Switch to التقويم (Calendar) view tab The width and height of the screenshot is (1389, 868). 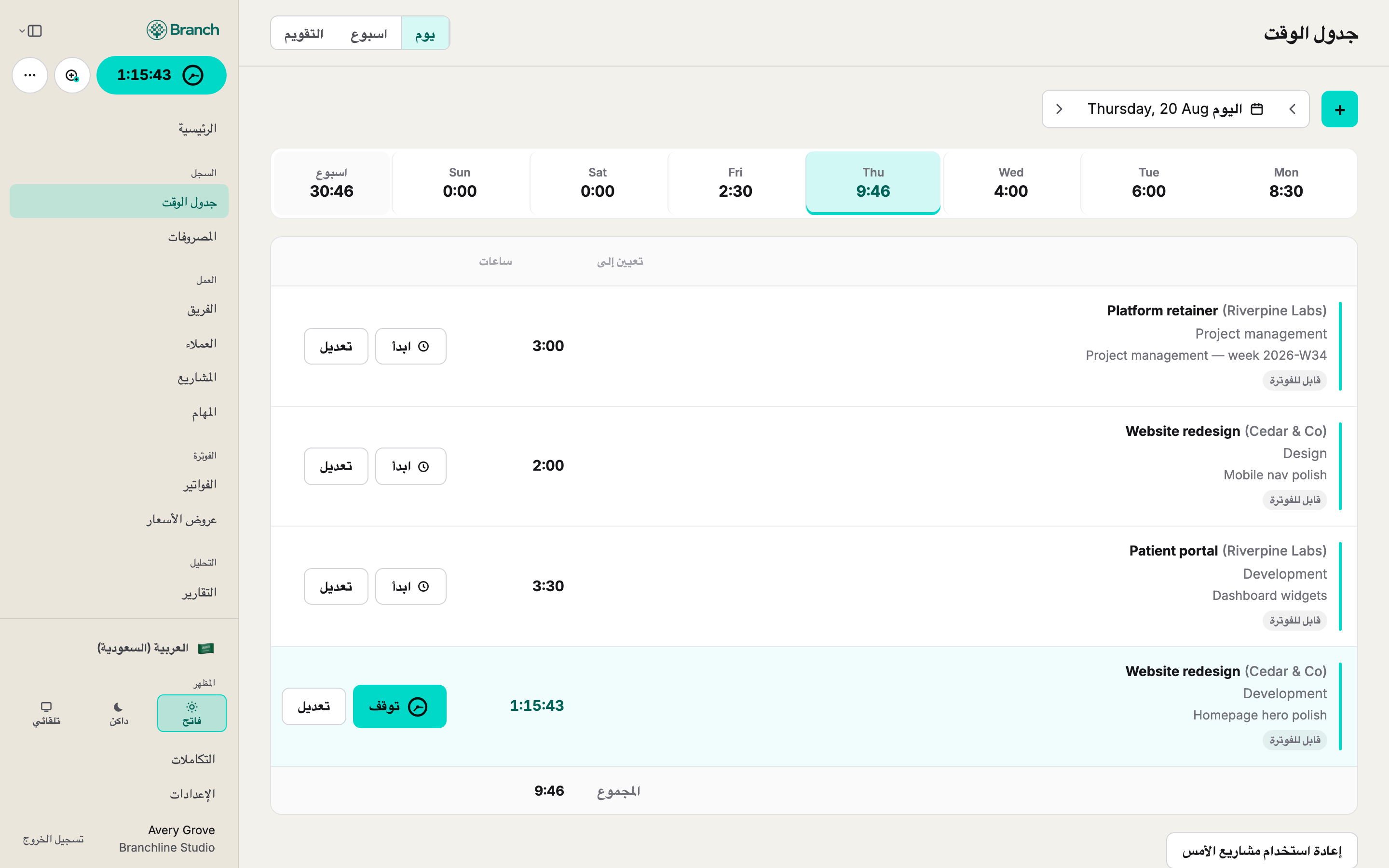click(x=304, y=33)
